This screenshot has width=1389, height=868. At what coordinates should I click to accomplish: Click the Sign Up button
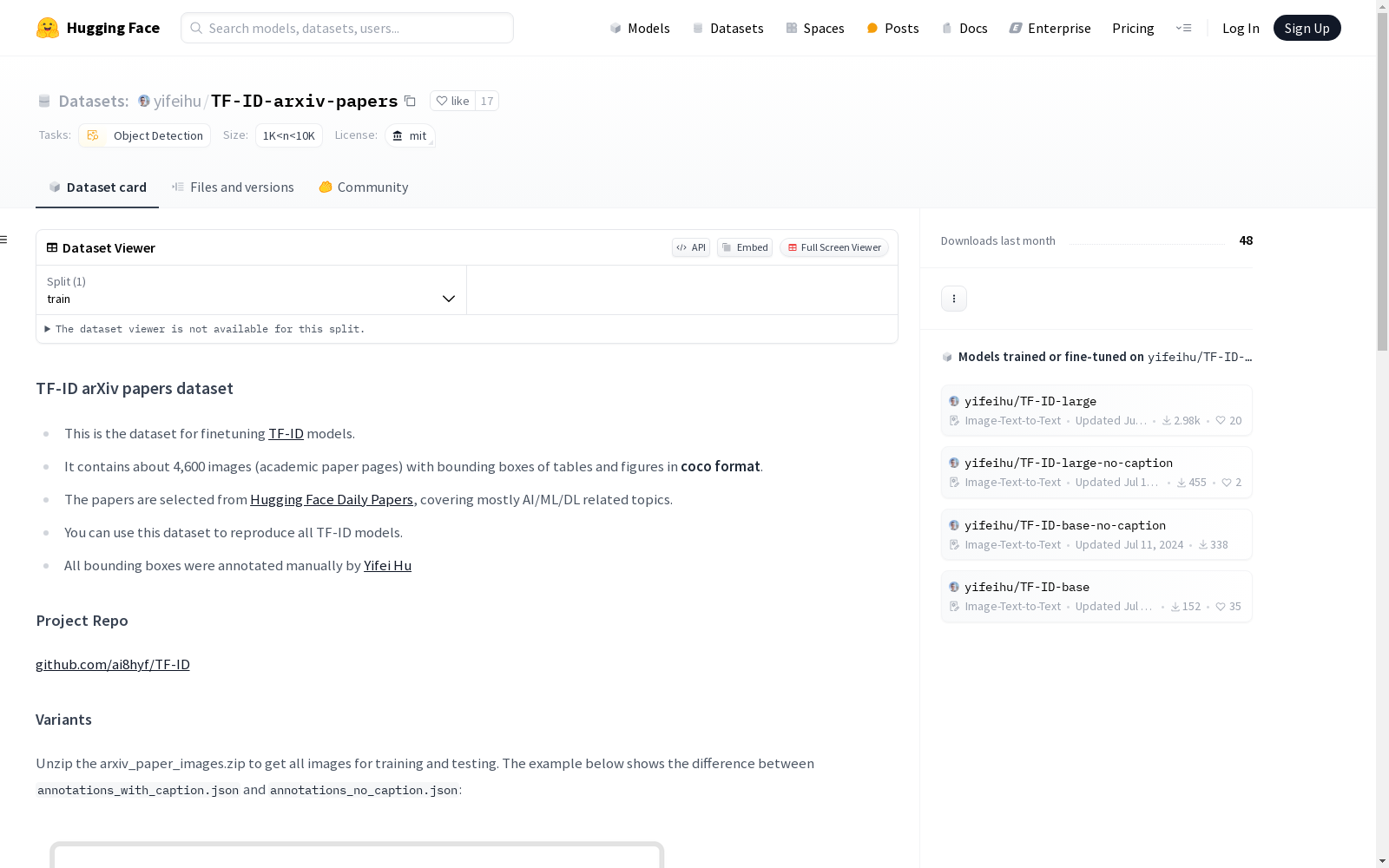coord(1307,28)
